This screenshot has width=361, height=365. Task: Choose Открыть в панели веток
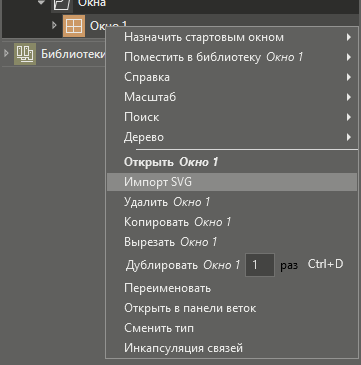click(x=232, y=308)
